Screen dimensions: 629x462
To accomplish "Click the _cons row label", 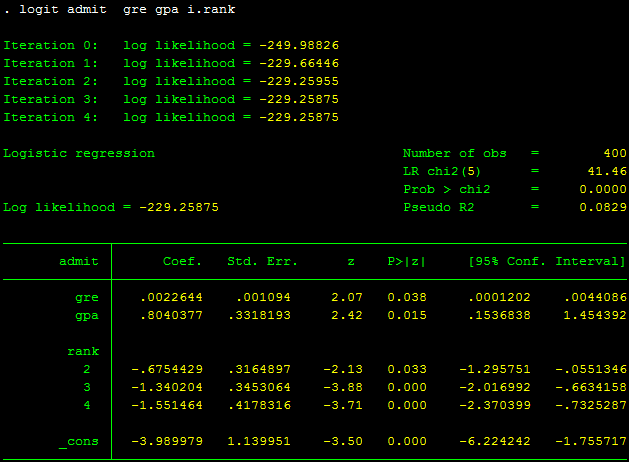I will coord(79,442).
